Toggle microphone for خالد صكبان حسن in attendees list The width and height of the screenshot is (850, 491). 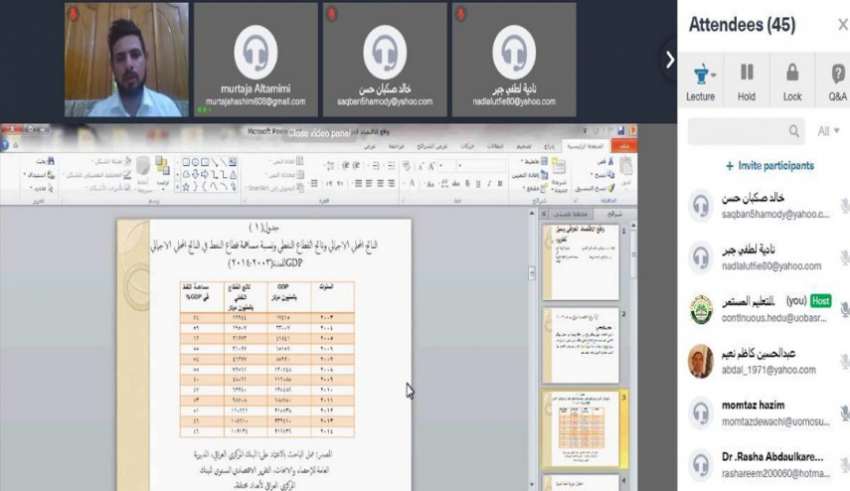[x=844, y=206]
